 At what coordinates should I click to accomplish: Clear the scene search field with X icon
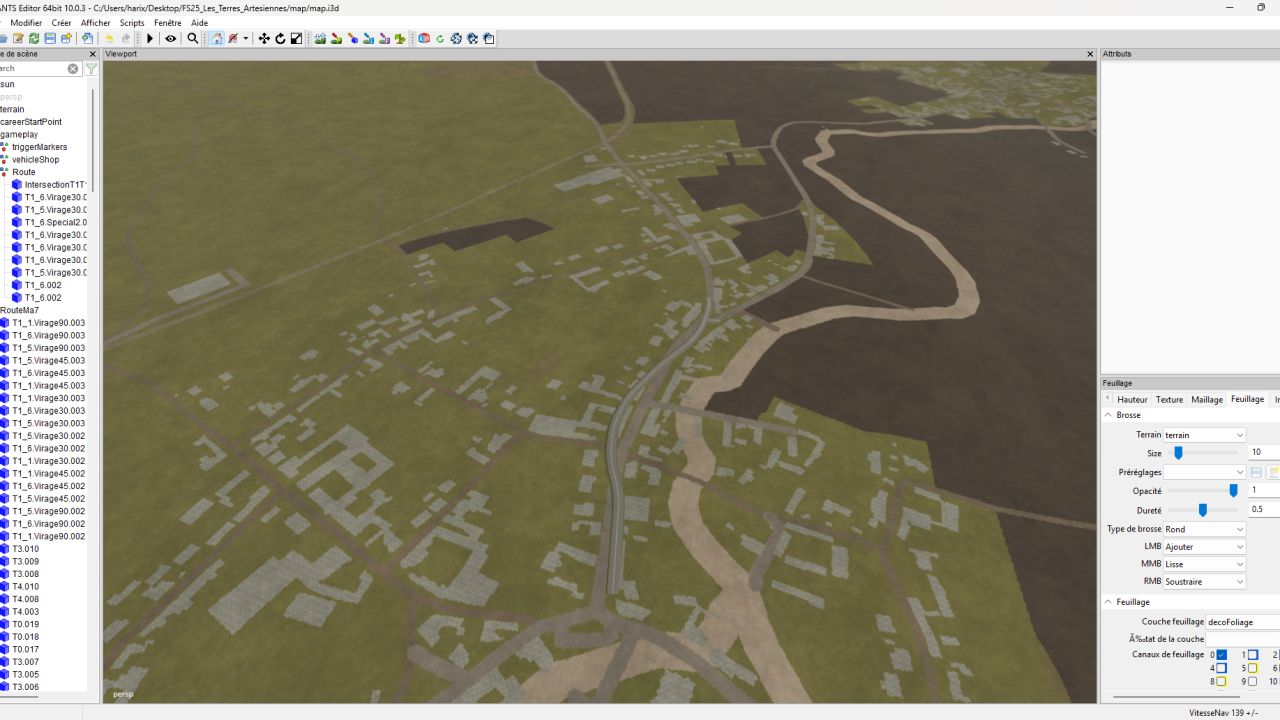point(73,69)
